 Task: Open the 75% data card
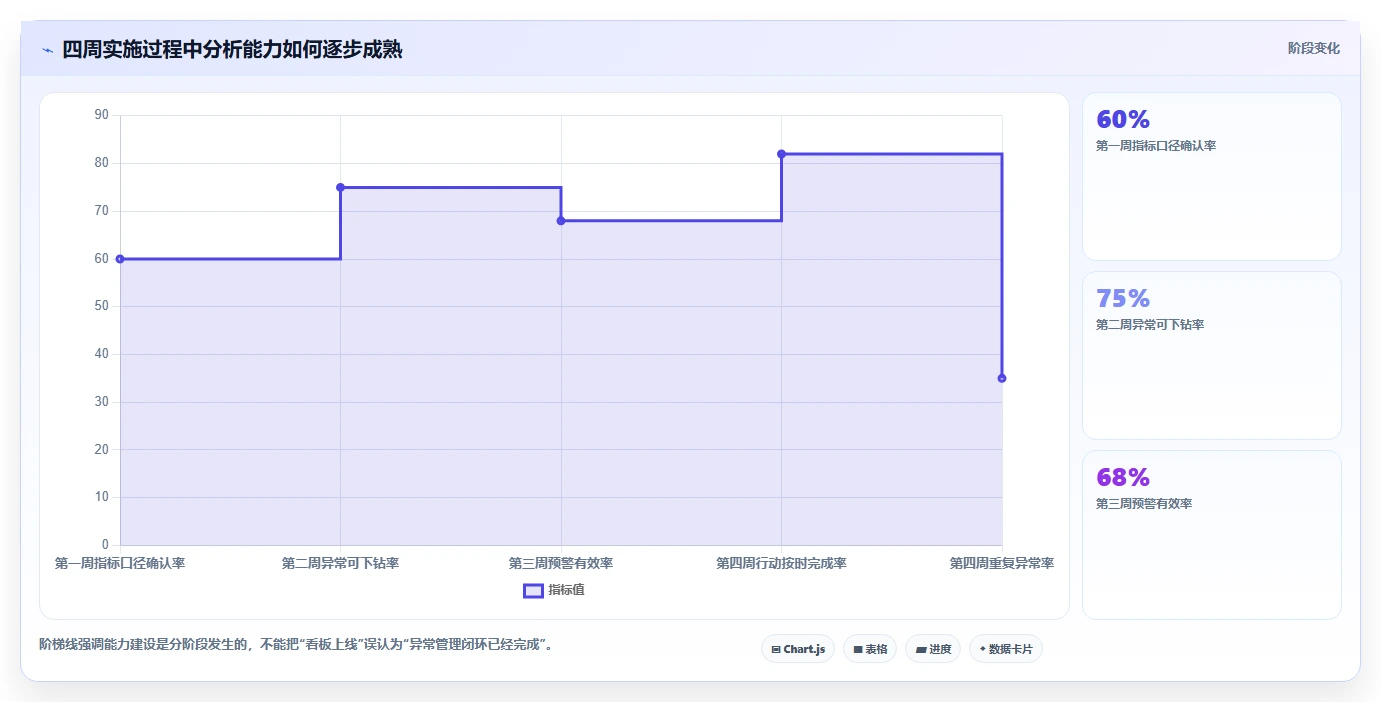click(x=1212, y=355)
